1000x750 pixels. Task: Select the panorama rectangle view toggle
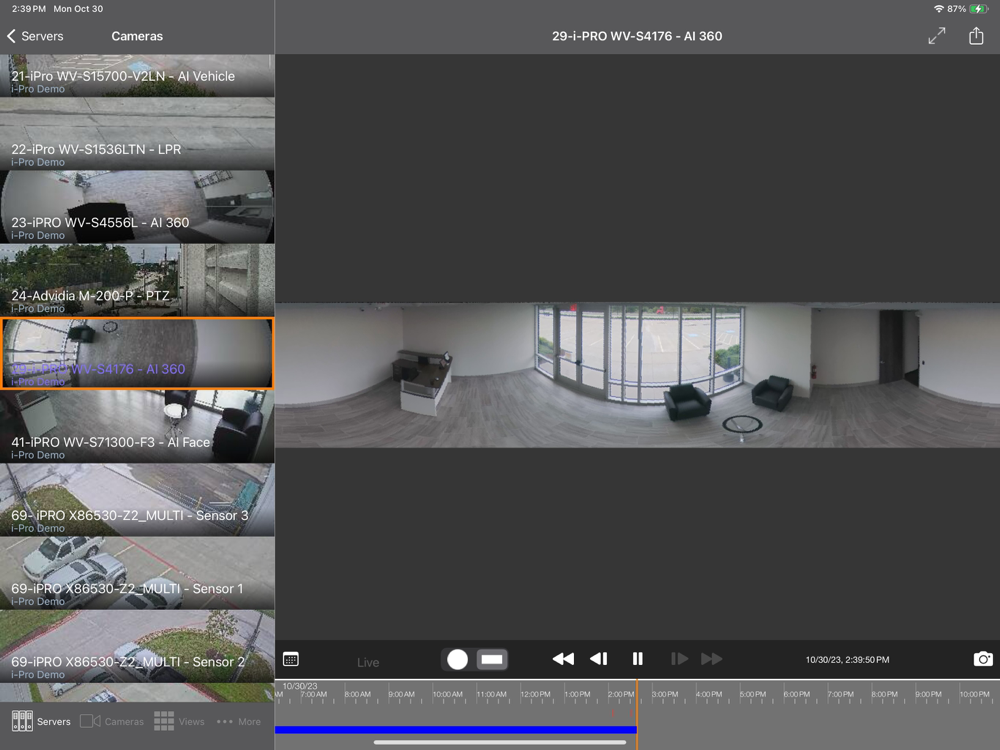pos(492,659)
